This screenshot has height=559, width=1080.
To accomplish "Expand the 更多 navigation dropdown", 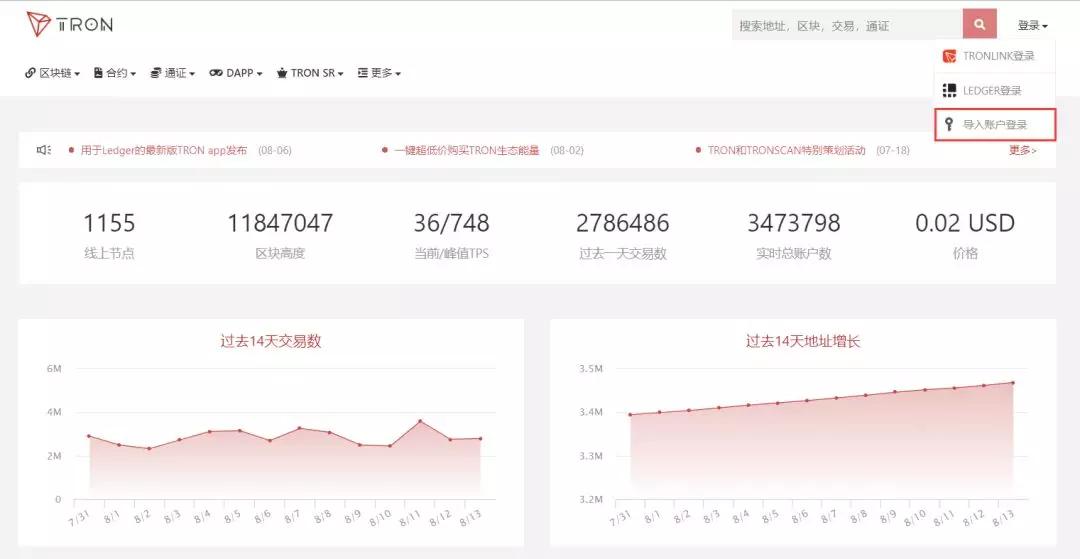I will pos(380,73).
